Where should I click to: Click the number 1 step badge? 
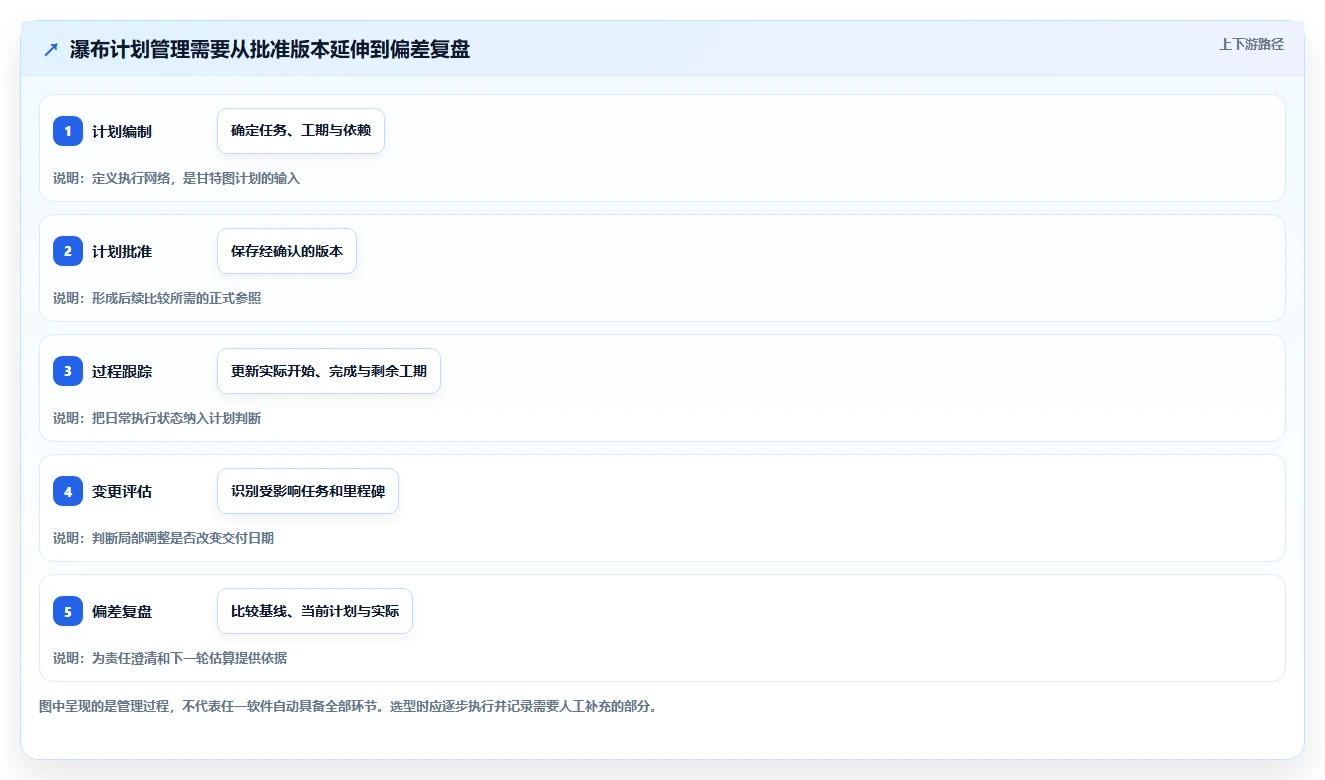pos(68,131)
